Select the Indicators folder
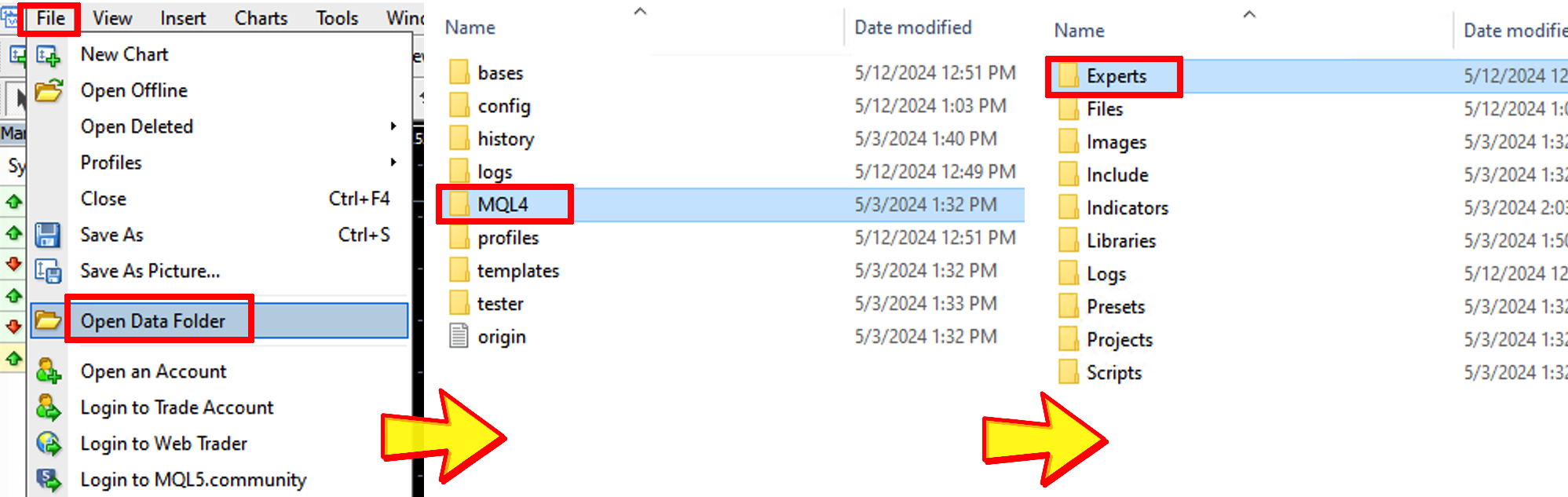The height and width of the screenshot is (497, 1568). pos(1127,208)
